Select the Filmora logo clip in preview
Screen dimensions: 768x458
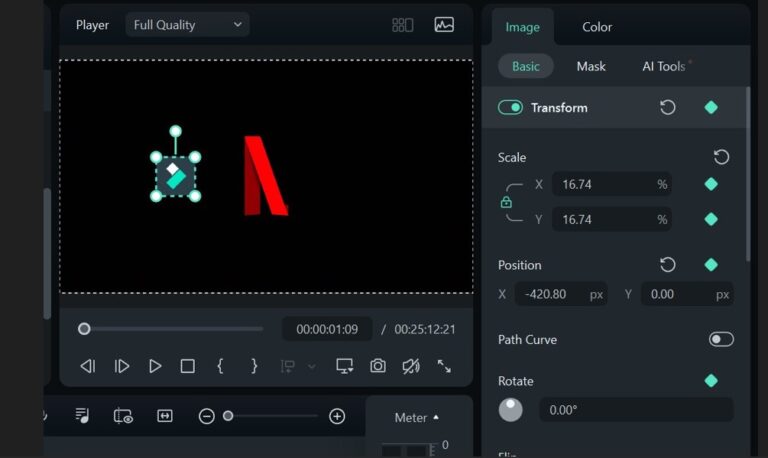pyautogui.click(x=175, y=177)
